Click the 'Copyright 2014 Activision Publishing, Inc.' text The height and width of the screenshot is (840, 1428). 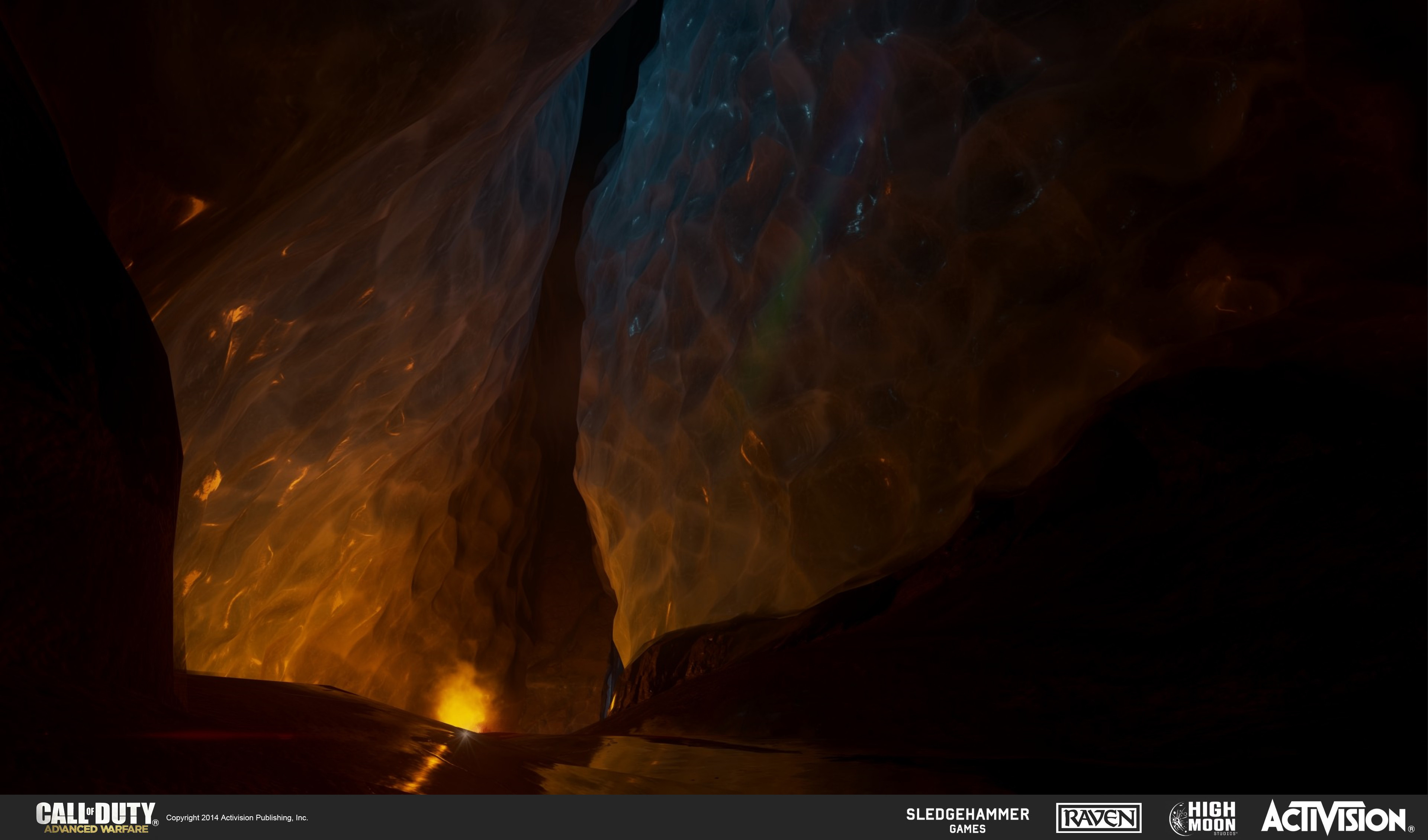(x=237, y=817)
